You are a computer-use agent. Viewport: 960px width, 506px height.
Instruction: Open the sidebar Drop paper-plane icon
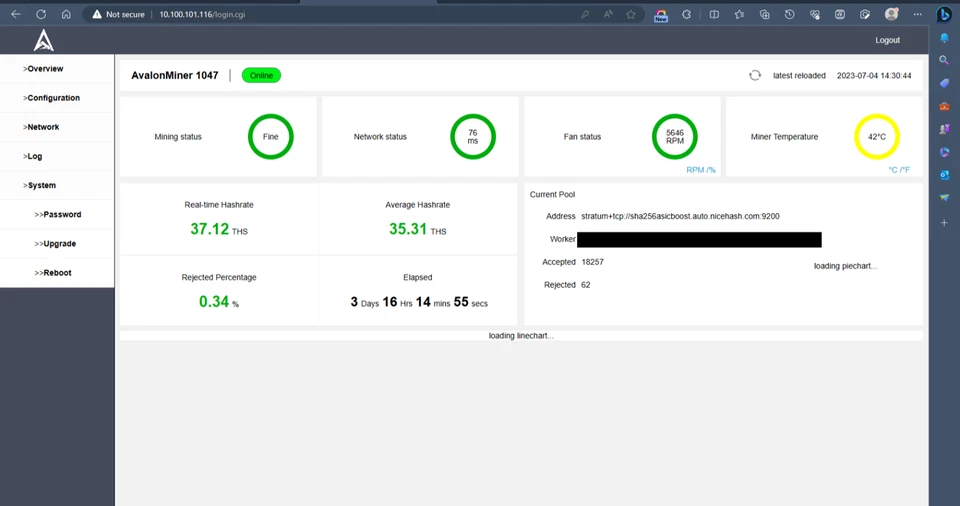pyautogui.click(x=944, y=197)
